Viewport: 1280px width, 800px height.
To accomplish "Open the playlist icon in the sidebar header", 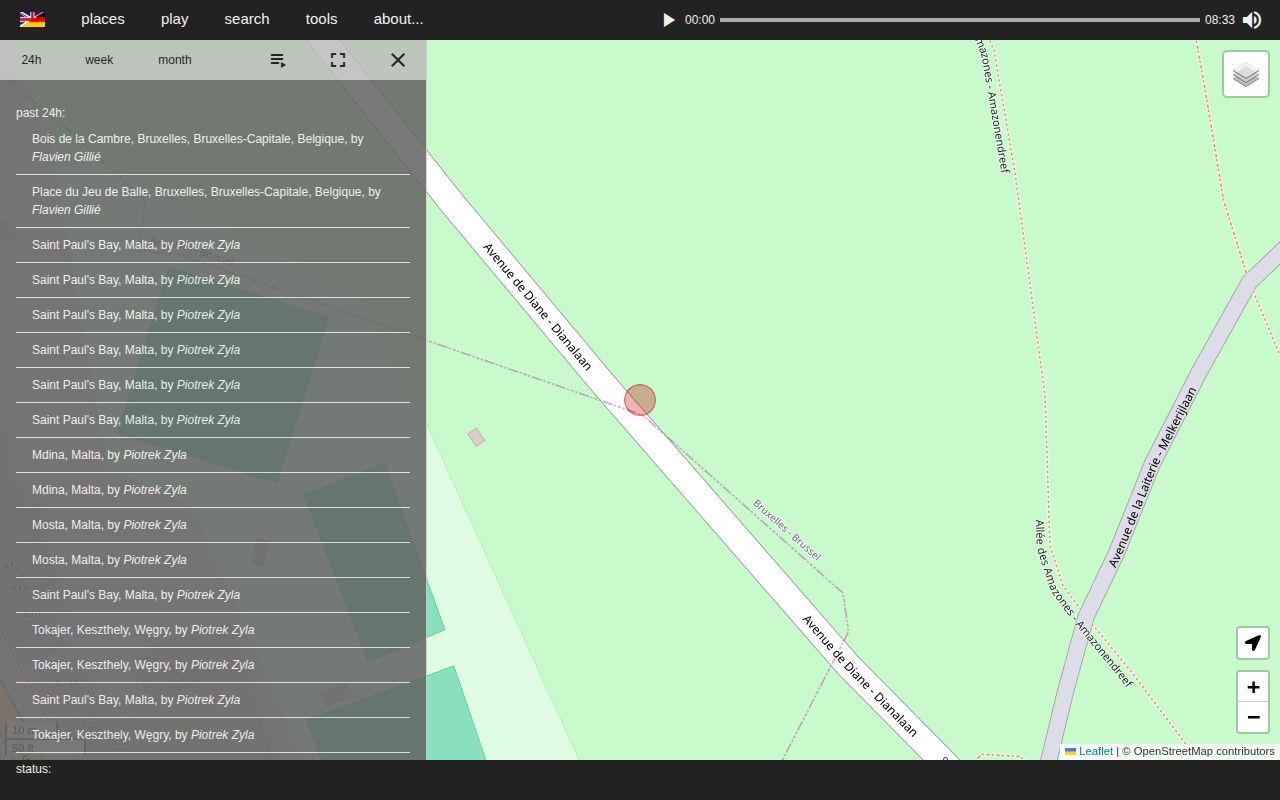I will (x=277, y=60).
